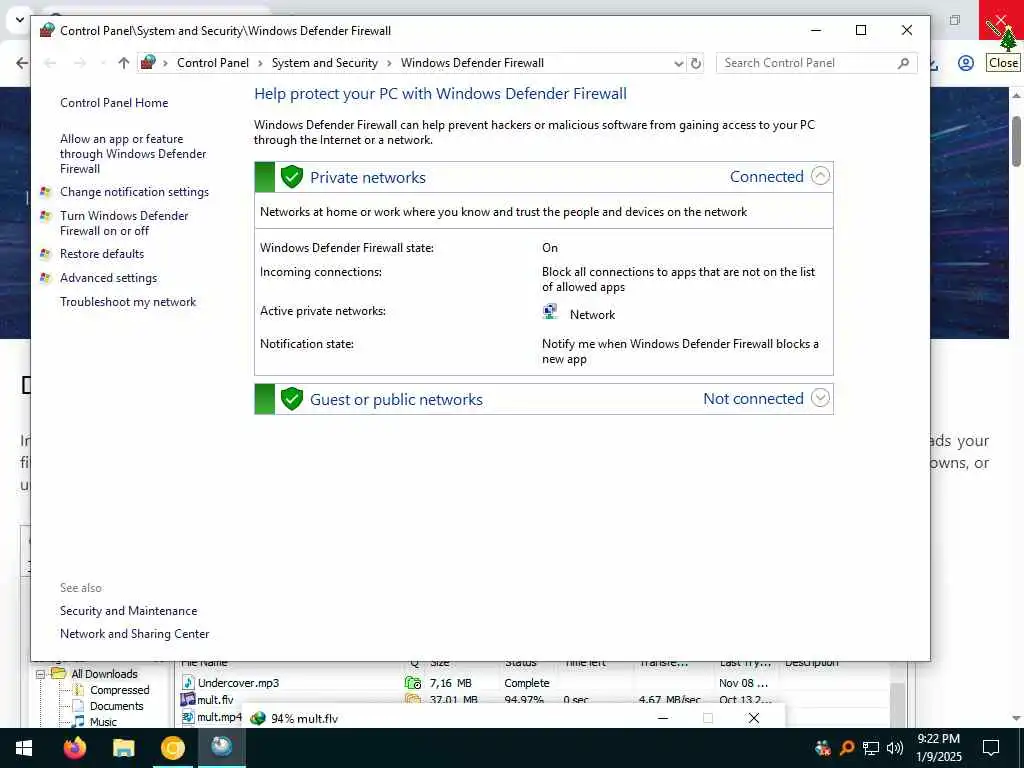Click browser profile icon behind the window

[x=966, y=63]
